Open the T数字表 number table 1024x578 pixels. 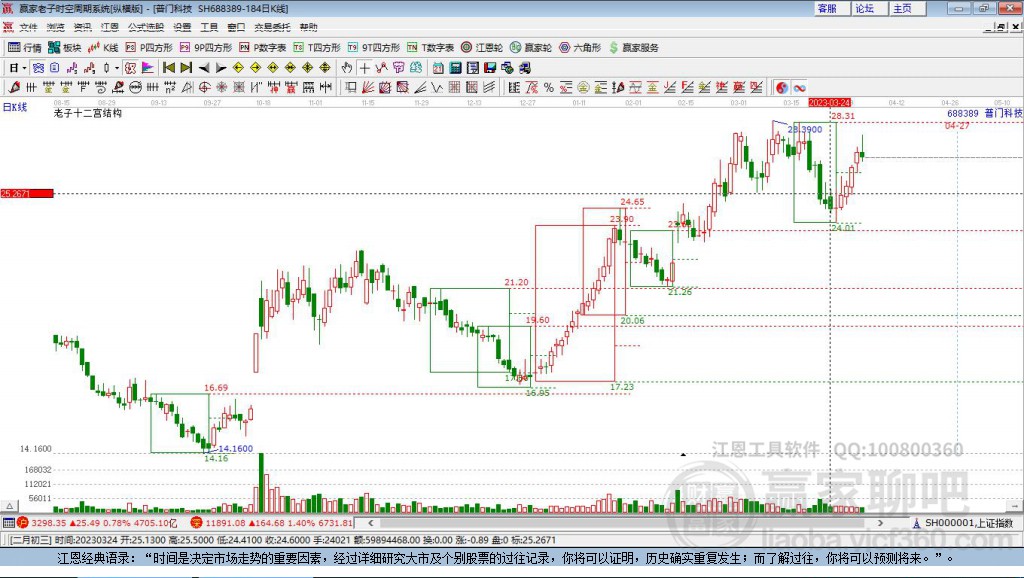point(430,48)
